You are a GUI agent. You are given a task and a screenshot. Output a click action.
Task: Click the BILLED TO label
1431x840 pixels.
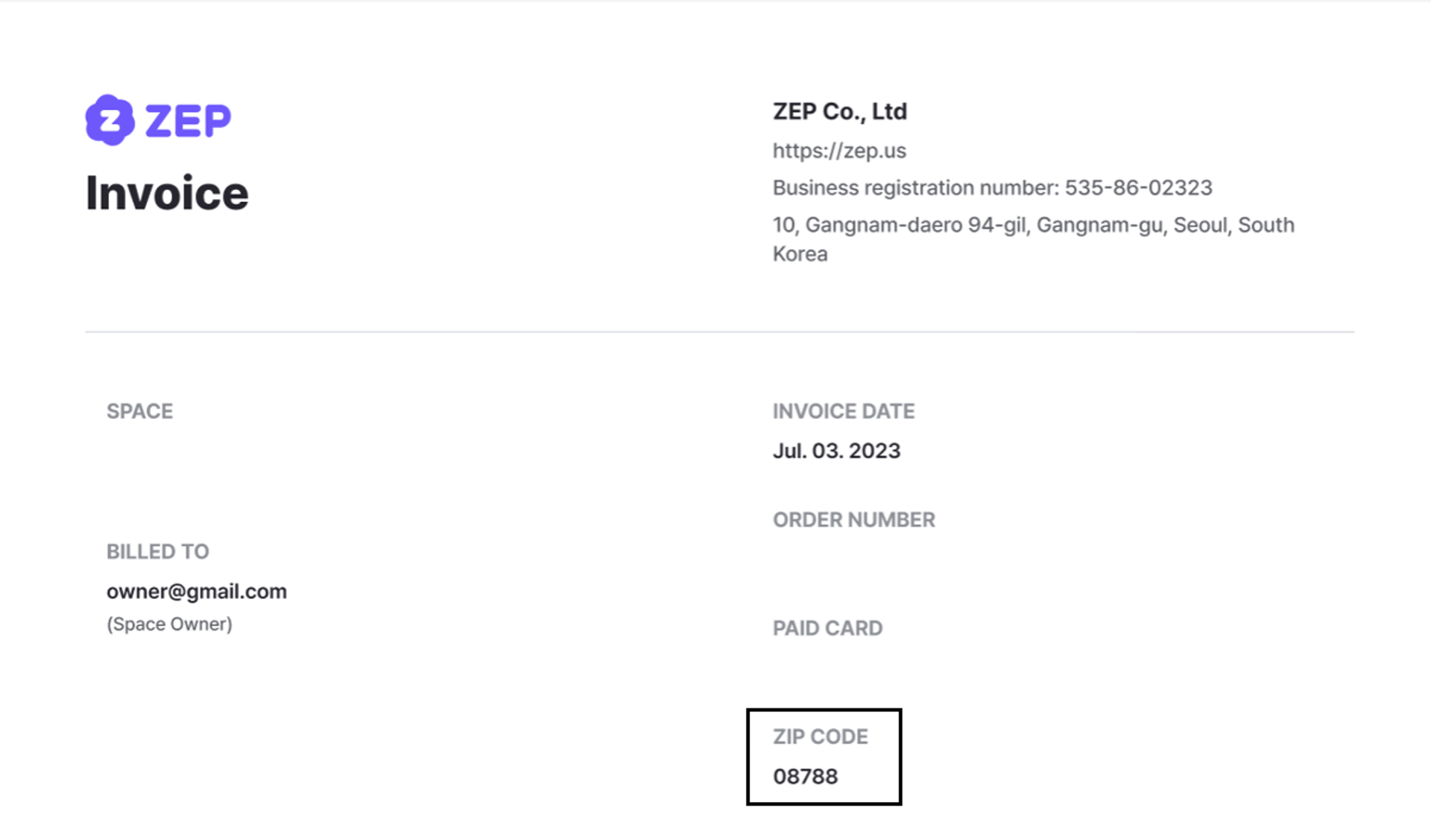click(x=157, y=552)
